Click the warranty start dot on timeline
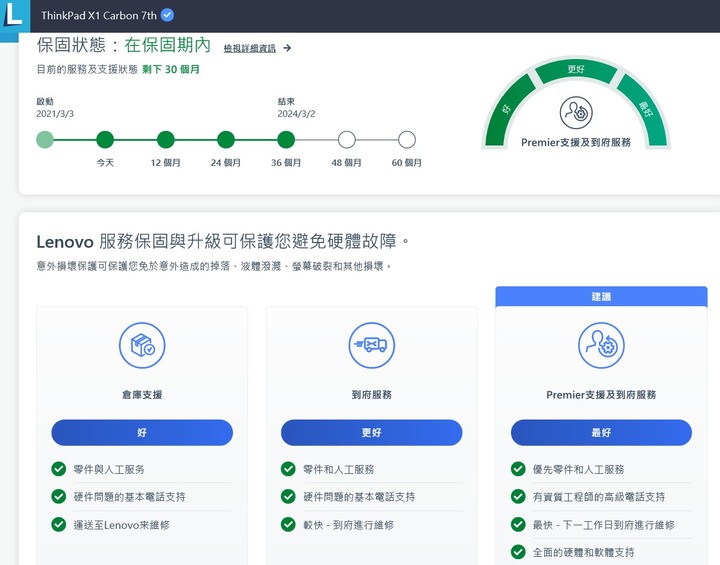Image resolution: width=720 pixels, height=565 pixels. click(45, 140)
